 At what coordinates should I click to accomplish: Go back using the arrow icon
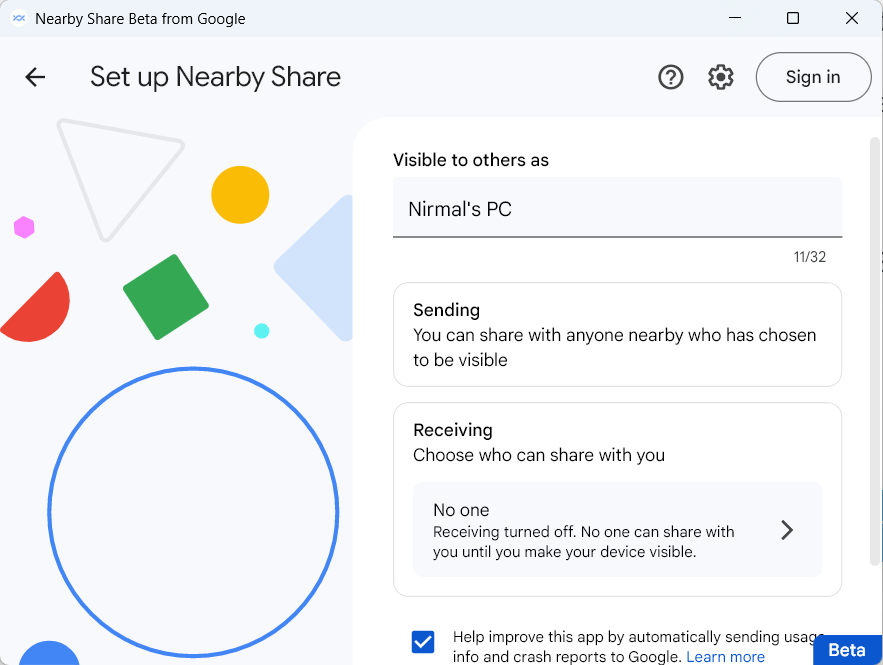pos(35,77)
